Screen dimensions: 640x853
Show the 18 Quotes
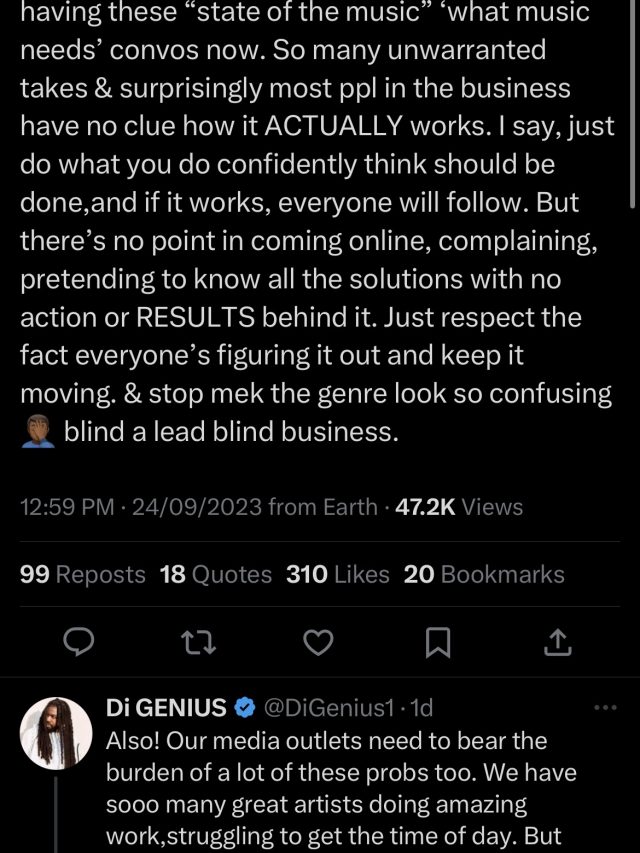(215, 575)
